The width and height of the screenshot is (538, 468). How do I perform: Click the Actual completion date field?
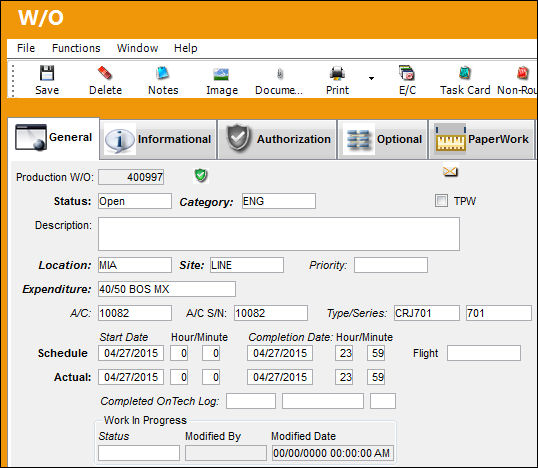[280, 377]
